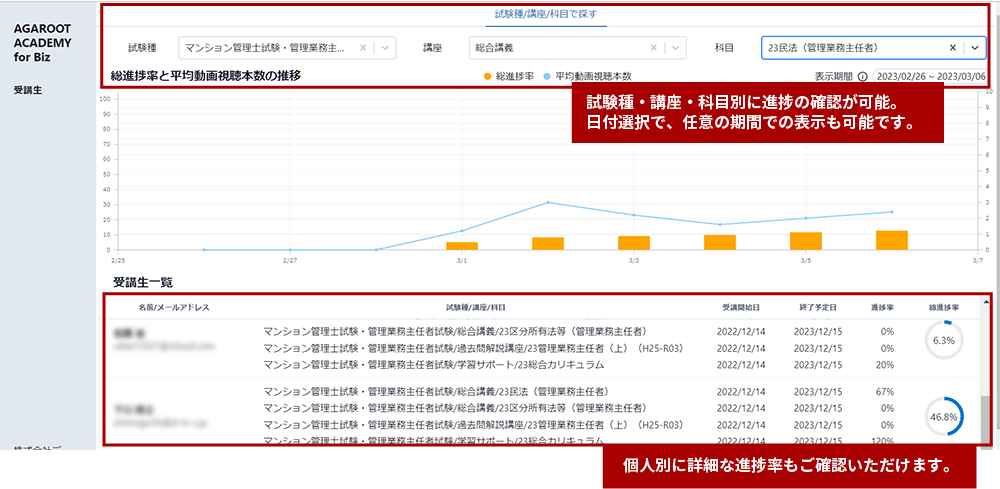This screenshot has width=1000, height=489.
Task: Toggle the orange 総進捗率 legend marker
Action: tap(488, 76)
